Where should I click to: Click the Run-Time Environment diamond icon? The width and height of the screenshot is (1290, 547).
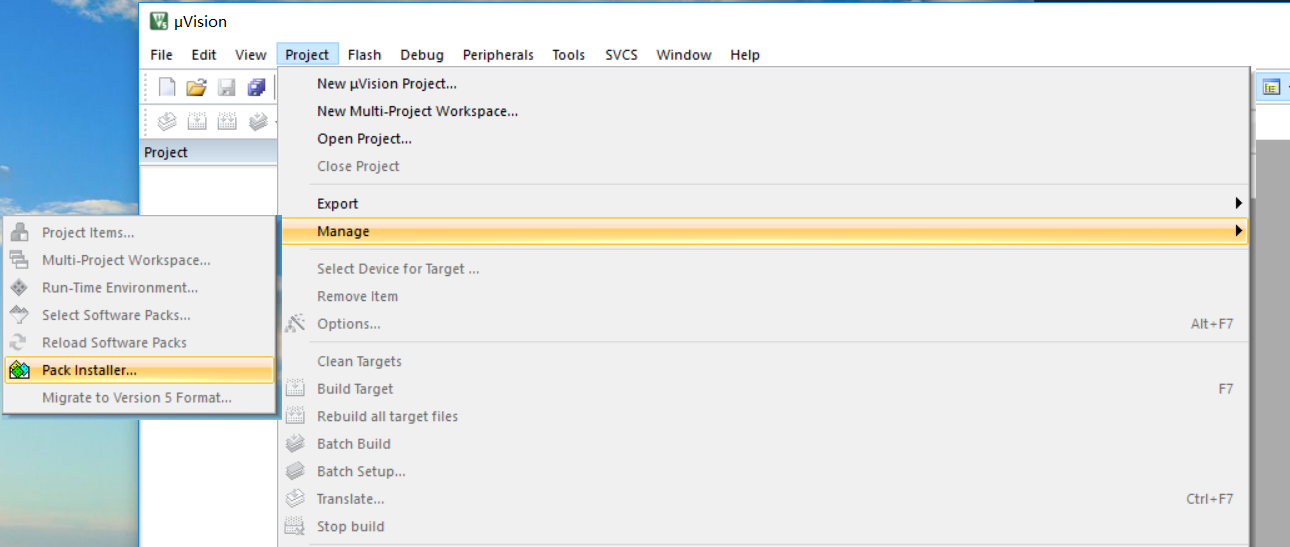click(x=20, y=288)
